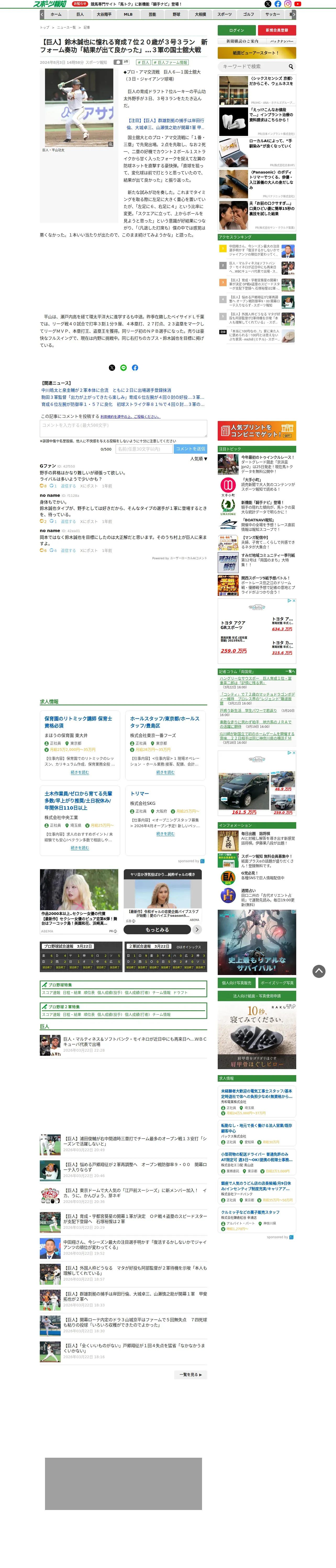Share article on X below article
This screenshot has width=336, height=1568.
[x=111, y=368]
